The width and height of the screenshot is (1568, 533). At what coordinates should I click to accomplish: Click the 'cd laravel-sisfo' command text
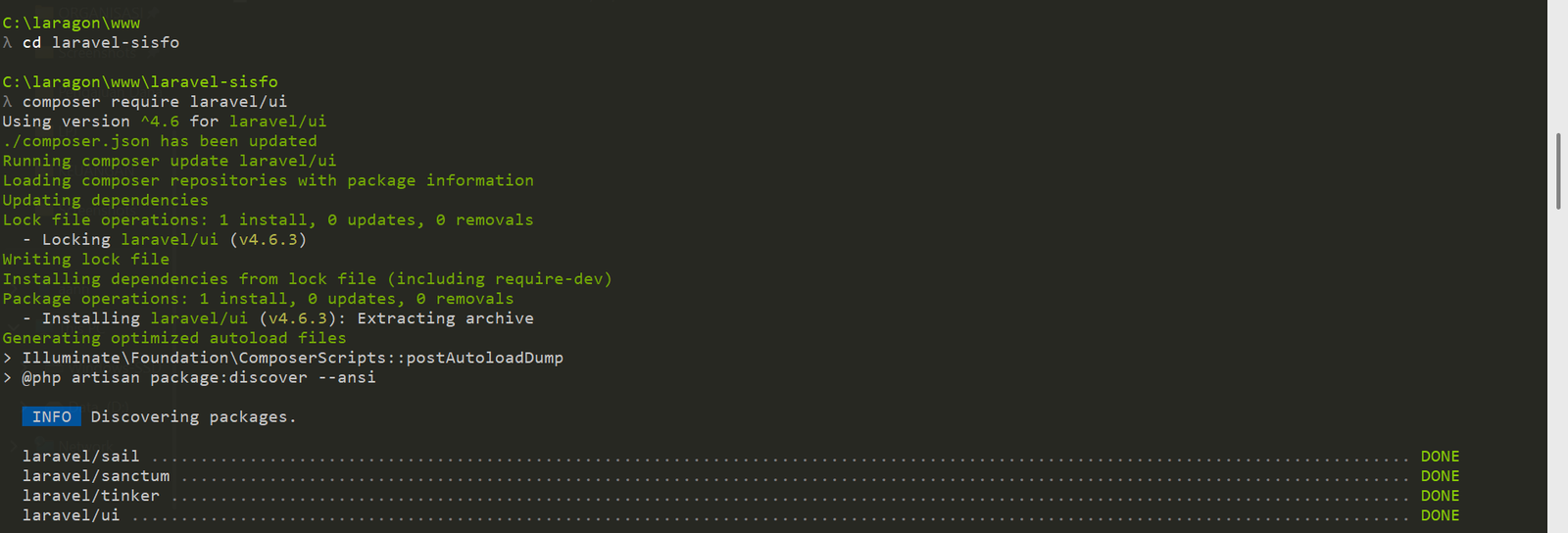coord(101,43)
